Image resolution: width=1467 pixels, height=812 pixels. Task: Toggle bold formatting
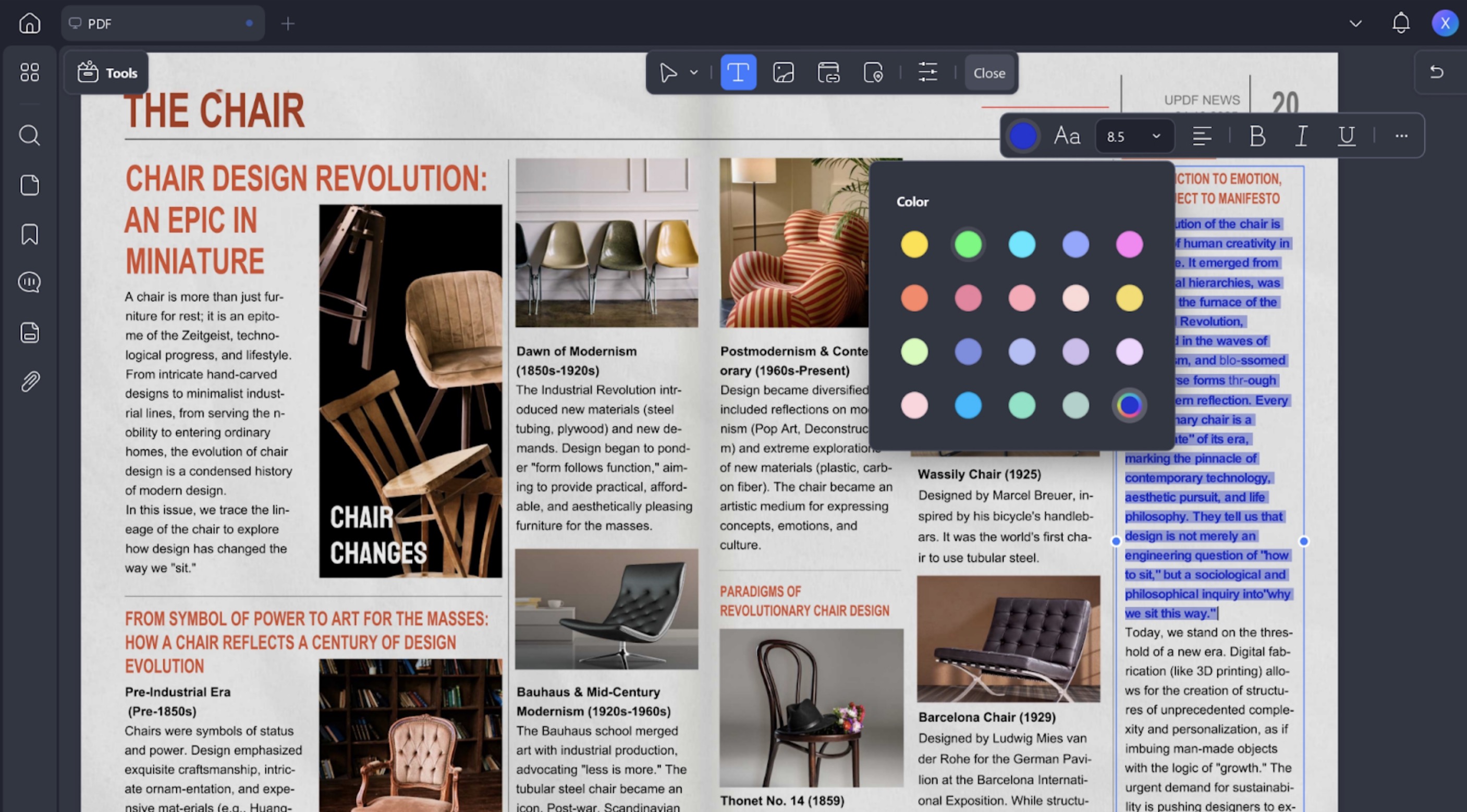tap(1257, 136)
